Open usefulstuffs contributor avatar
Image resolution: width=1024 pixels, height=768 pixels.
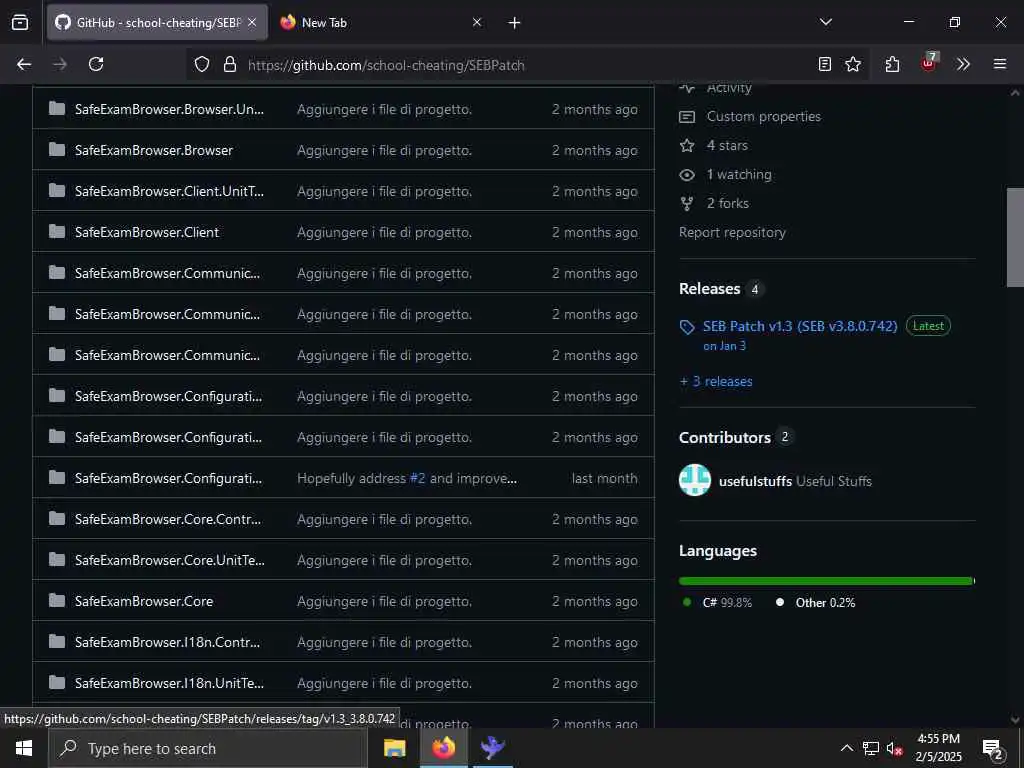tap(695, 481)
